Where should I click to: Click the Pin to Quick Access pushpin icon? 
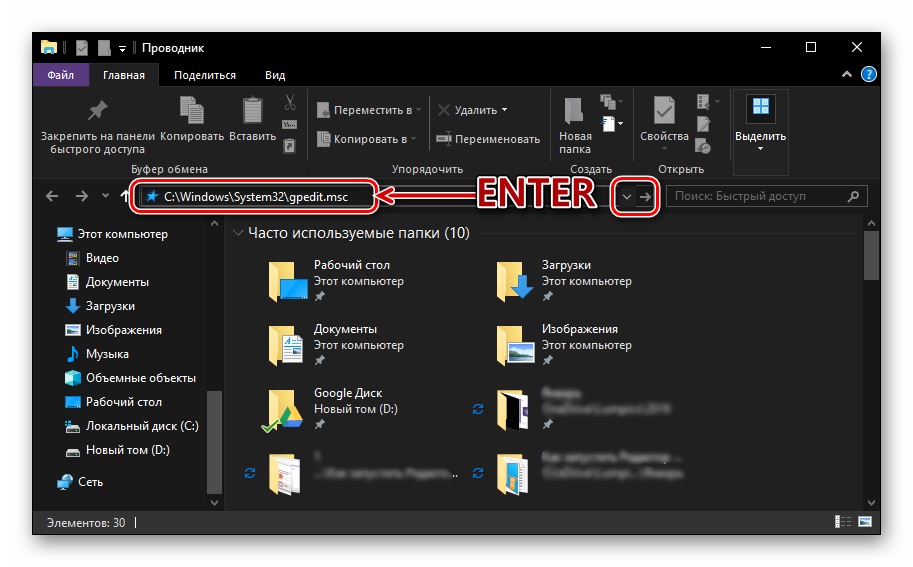pos(97,111)
